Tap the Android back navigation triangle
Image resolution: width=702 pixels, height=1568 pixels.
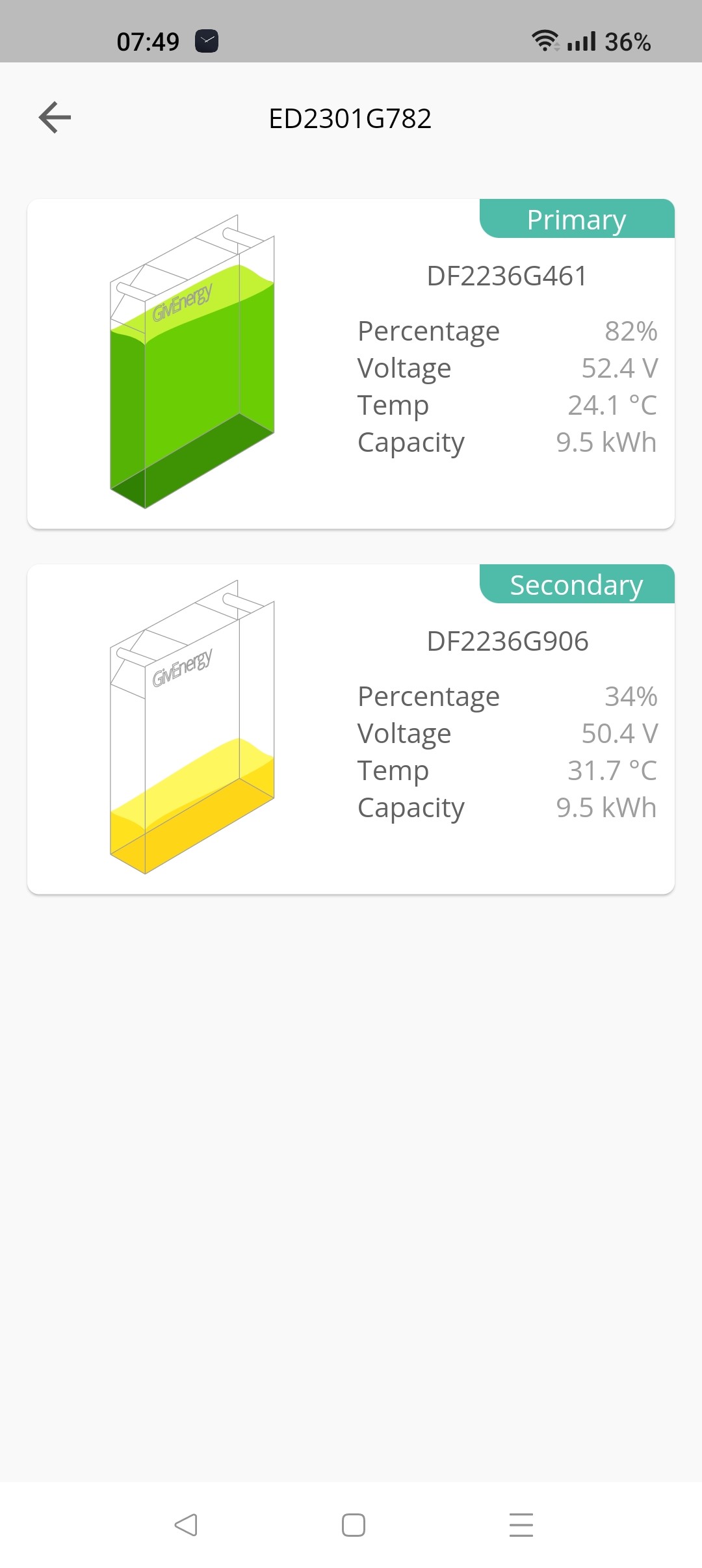pyautogui.click(x=186, y=1524)
